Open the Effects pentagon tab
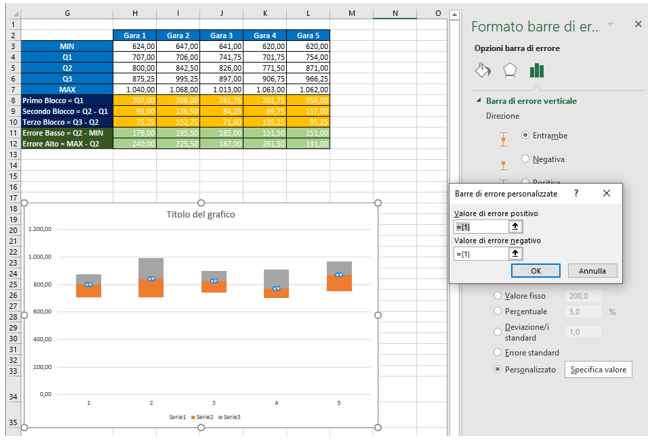654x440 pixels. [x=509, y=71]
